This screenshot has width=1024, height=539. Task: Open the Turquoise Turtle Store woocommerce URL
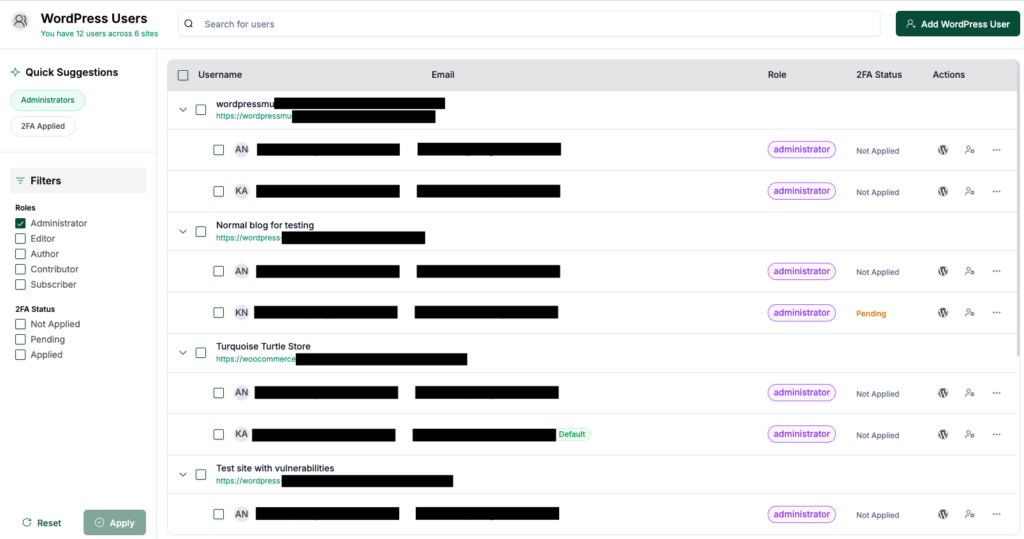pyautogui.click(x=256, y=359)
